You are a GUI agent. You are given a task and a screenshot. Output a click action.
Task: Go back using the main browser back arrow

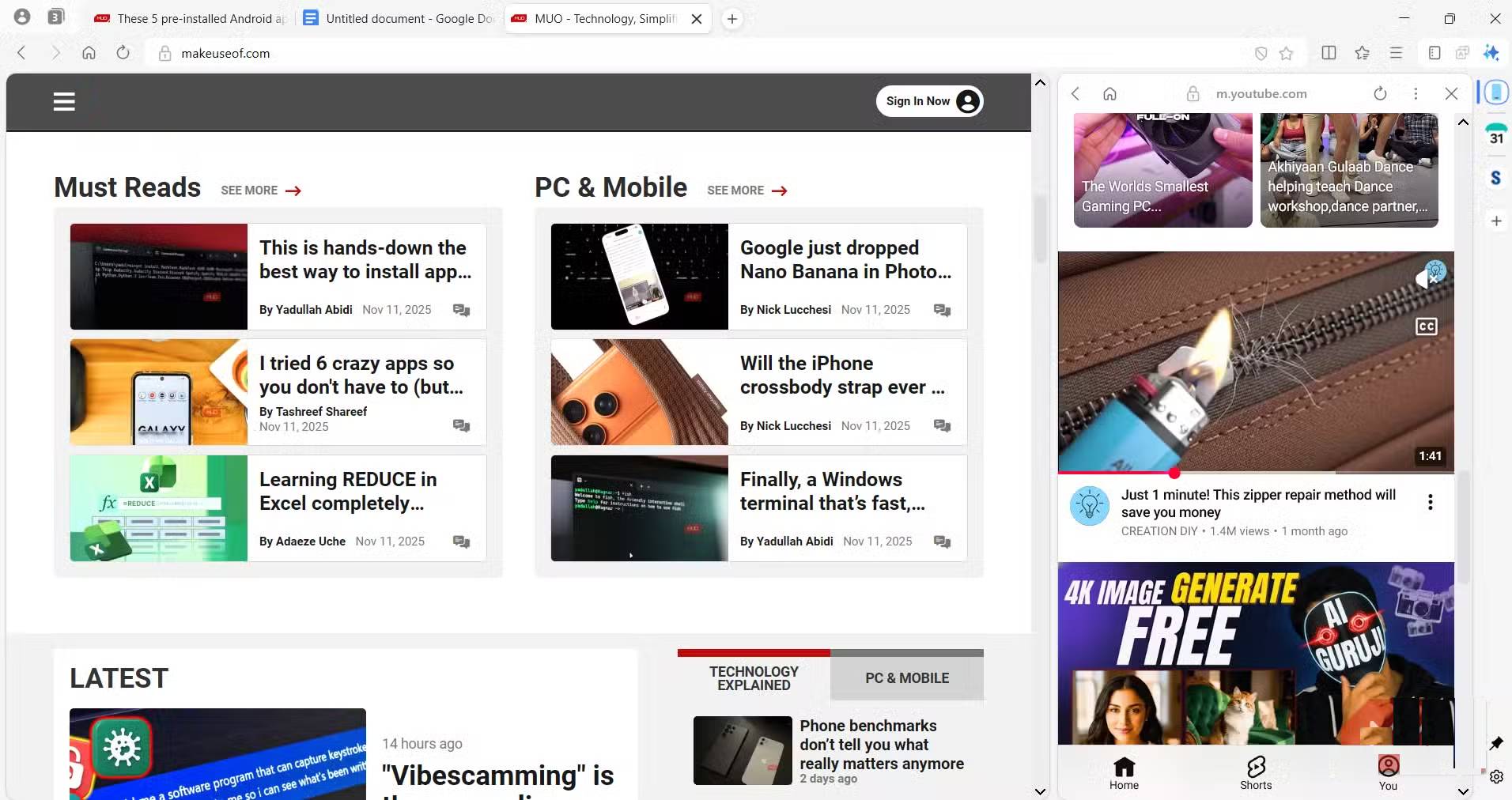tap(22, 53)
